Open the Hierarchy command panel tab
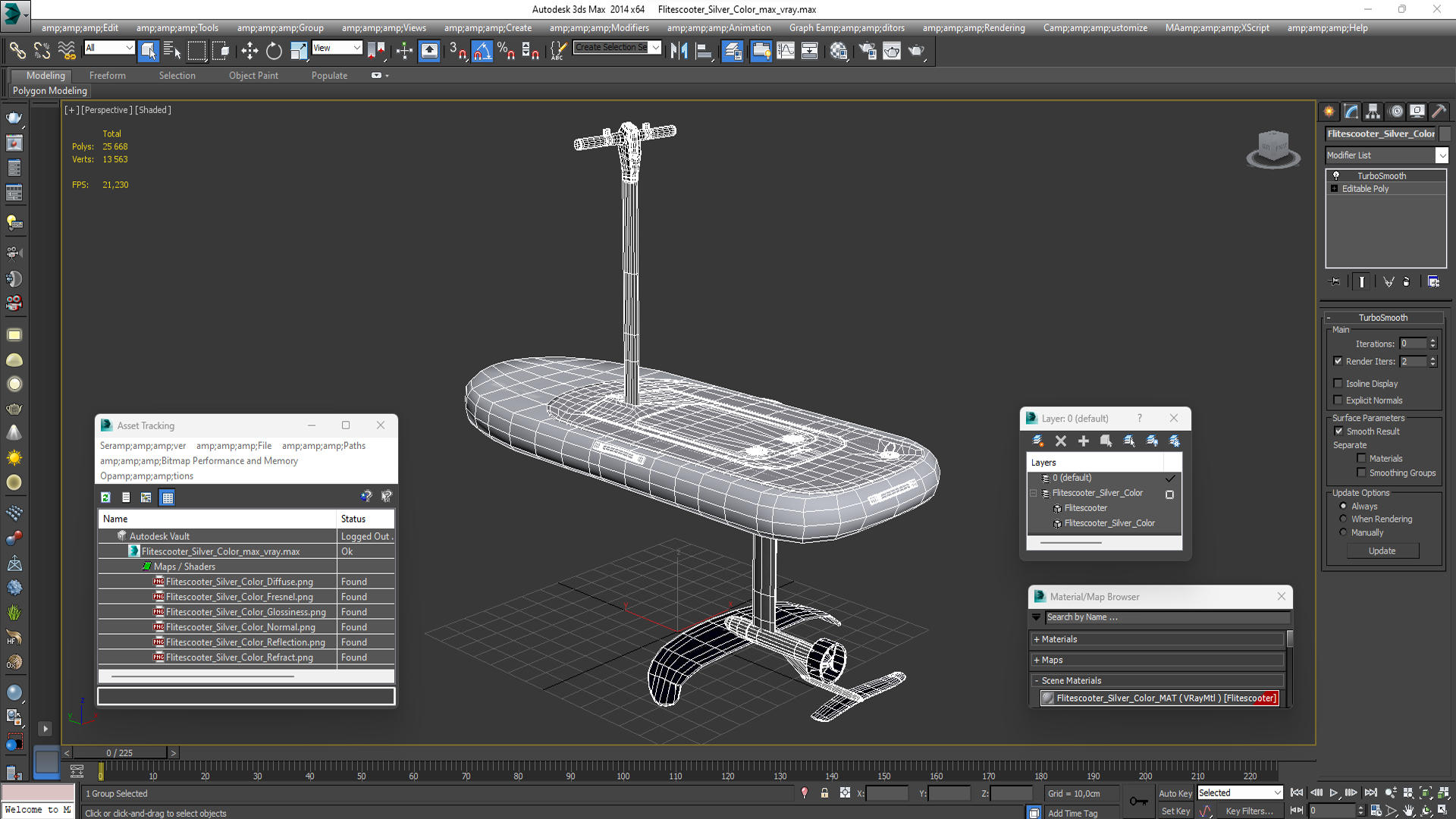The height and width of the screenshot is (819, 1456). pos(1373,111)
